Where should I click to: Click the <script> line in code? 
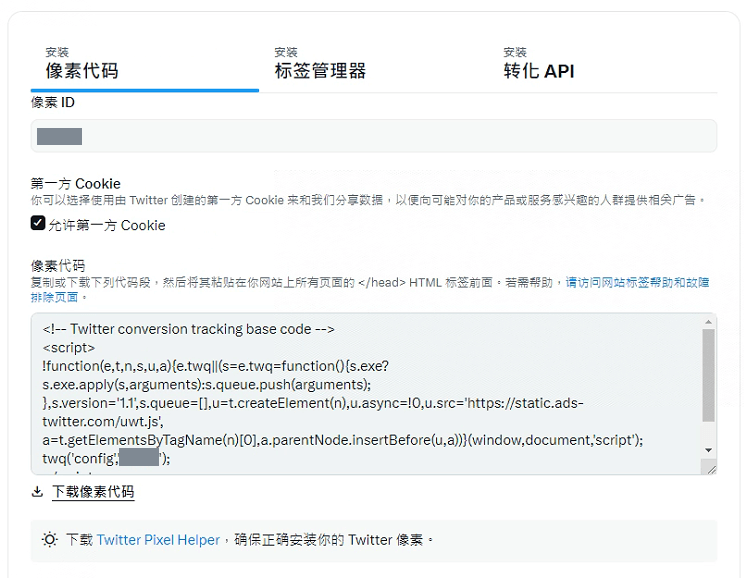69,348
